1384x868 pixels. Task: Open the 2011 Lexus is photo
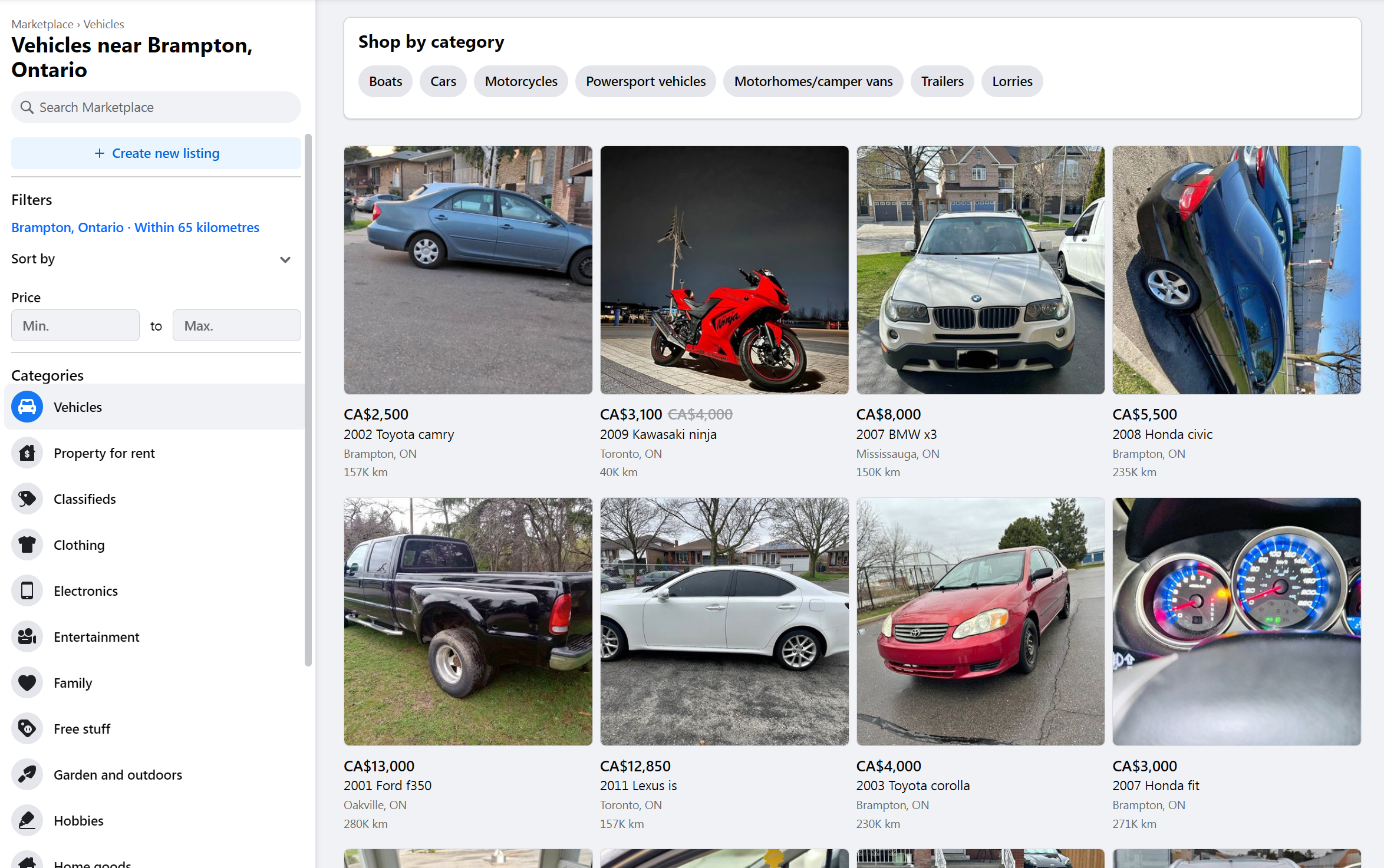724,622
